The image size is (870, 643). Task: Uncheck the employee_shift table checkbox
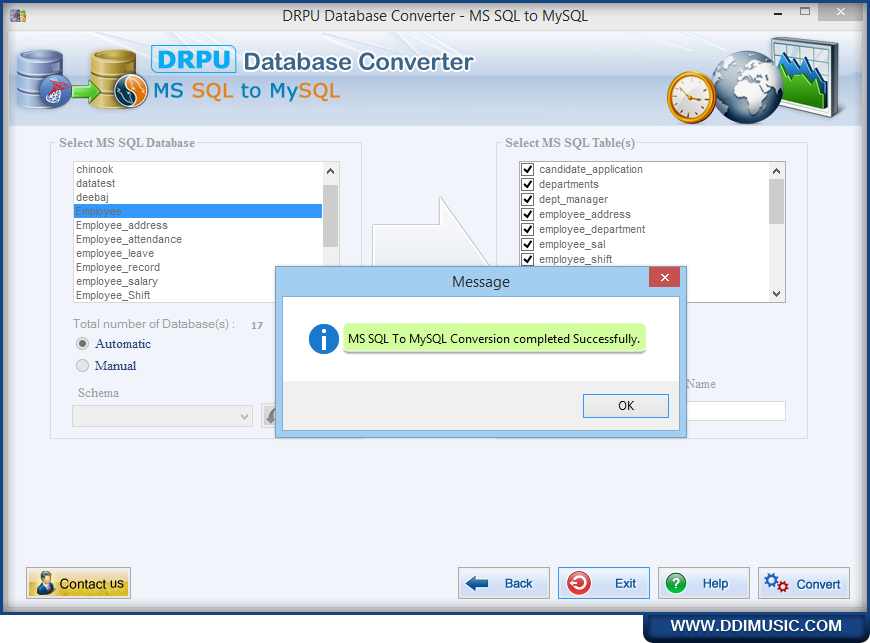point(528,259)
